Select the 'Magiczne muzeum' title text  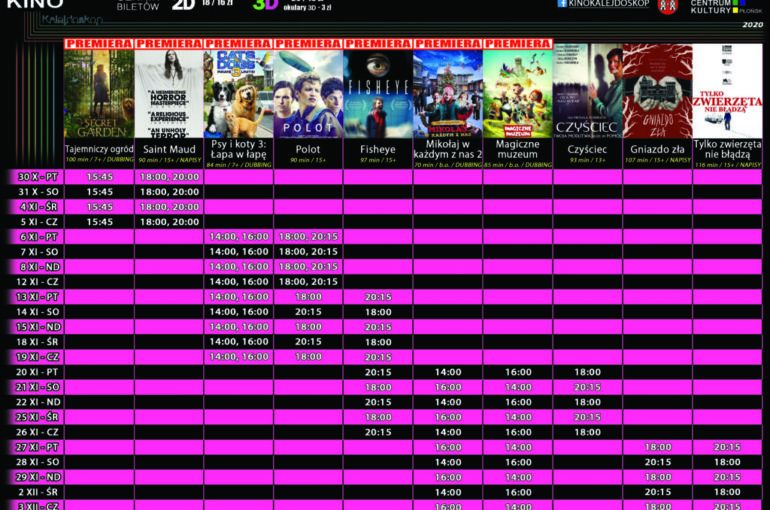(518, 149)
